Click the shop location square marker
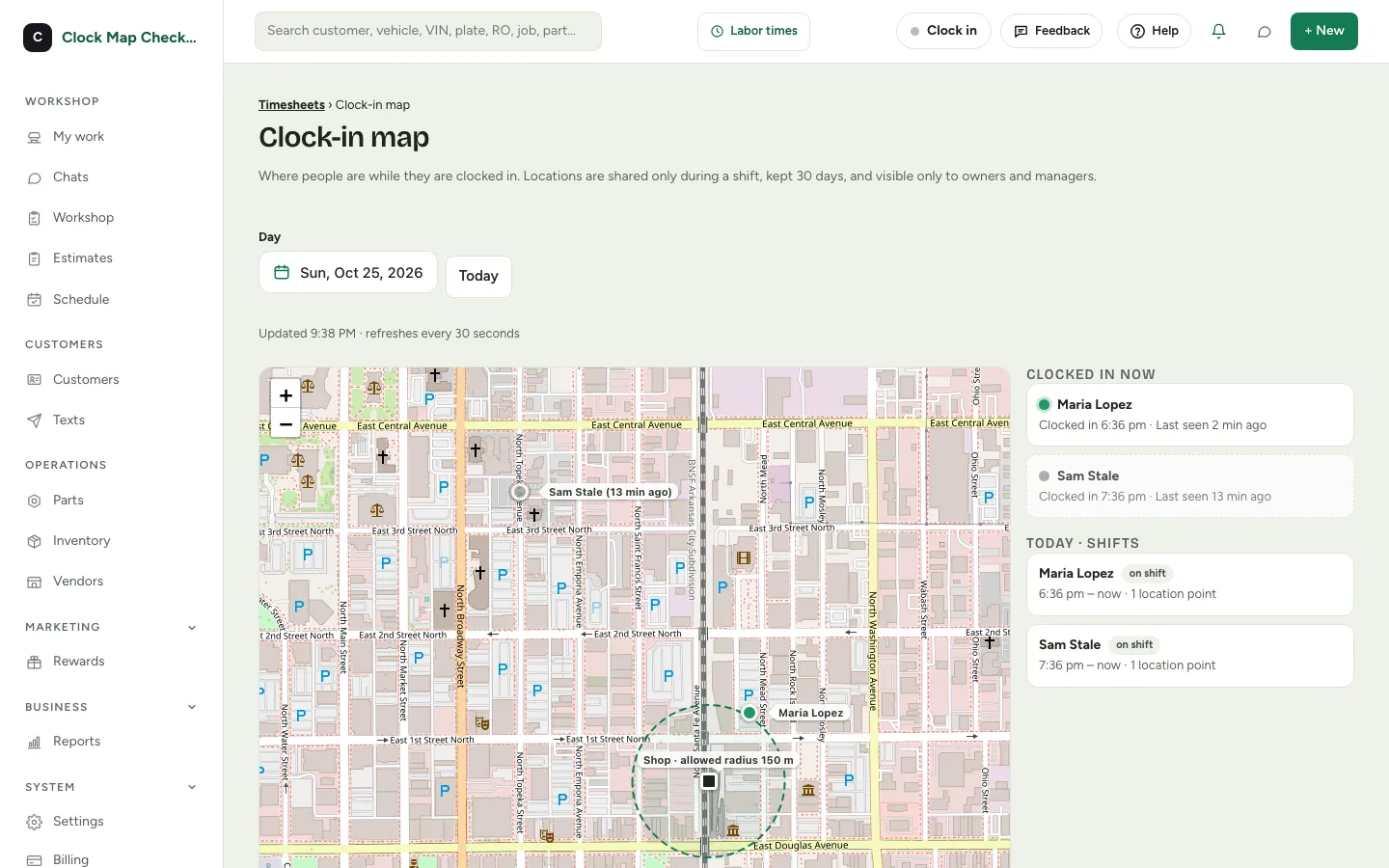This screenshot has height=868, width=1389. [709, 781]
